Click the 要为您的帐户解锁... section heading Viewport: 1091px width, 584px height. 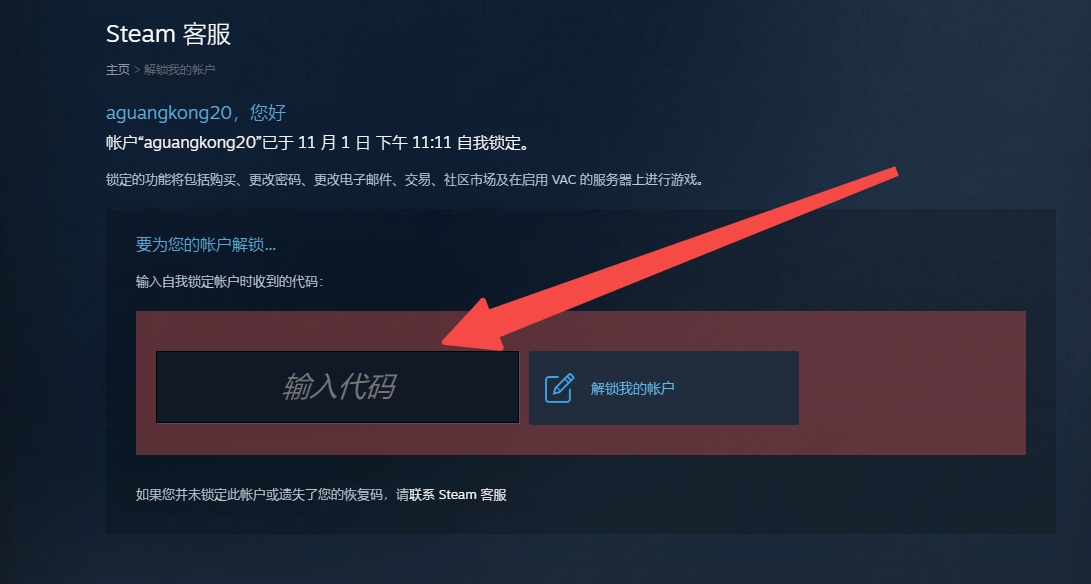[206, 245]
